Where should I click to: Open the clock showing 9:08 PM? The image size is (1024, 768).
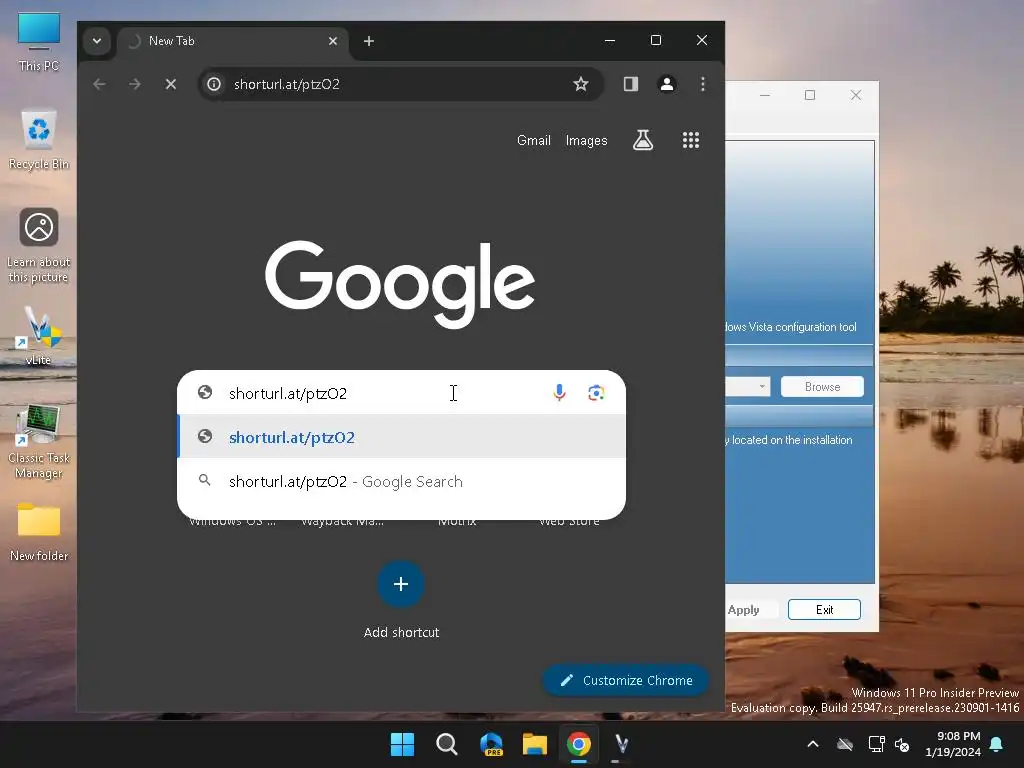tap(953, 744)
